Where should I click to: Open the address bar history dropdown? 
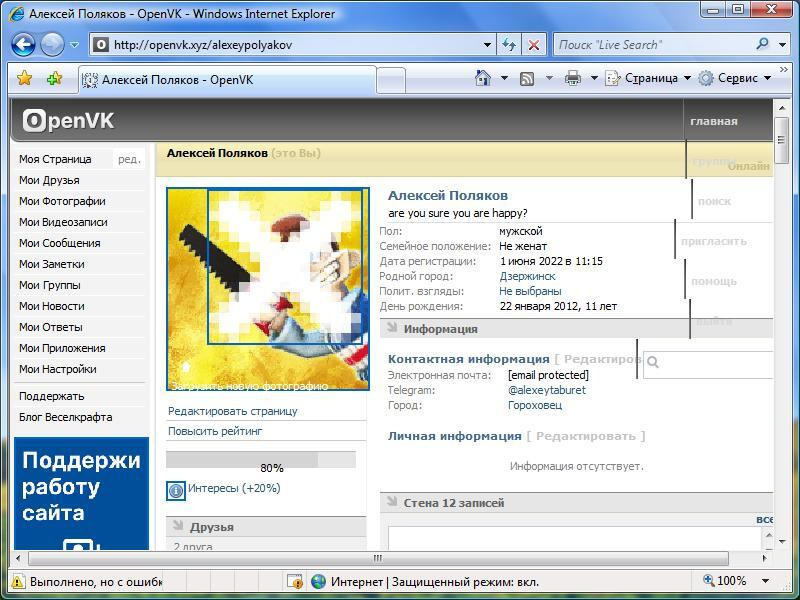pos(487,45)
